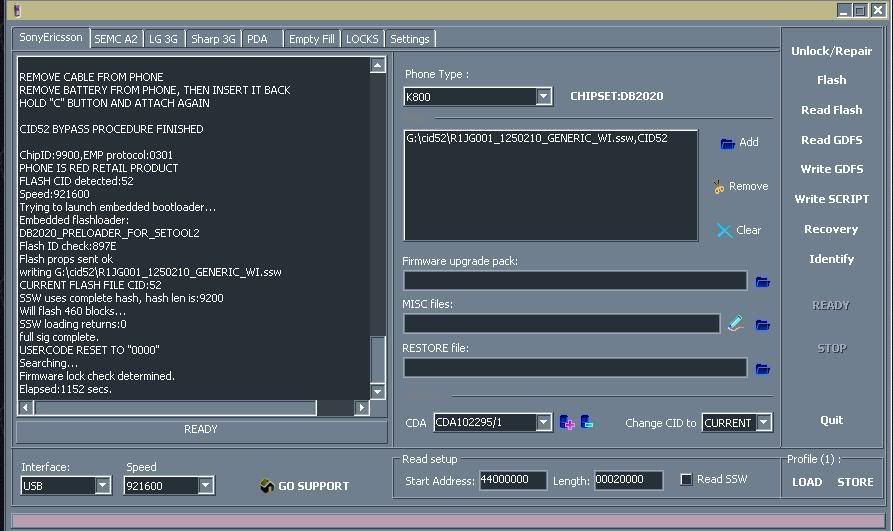This screenshot has height=531, width=893.
Task: Click the log vertical scrollbar thumb
Action: click(x=378, y=360)
